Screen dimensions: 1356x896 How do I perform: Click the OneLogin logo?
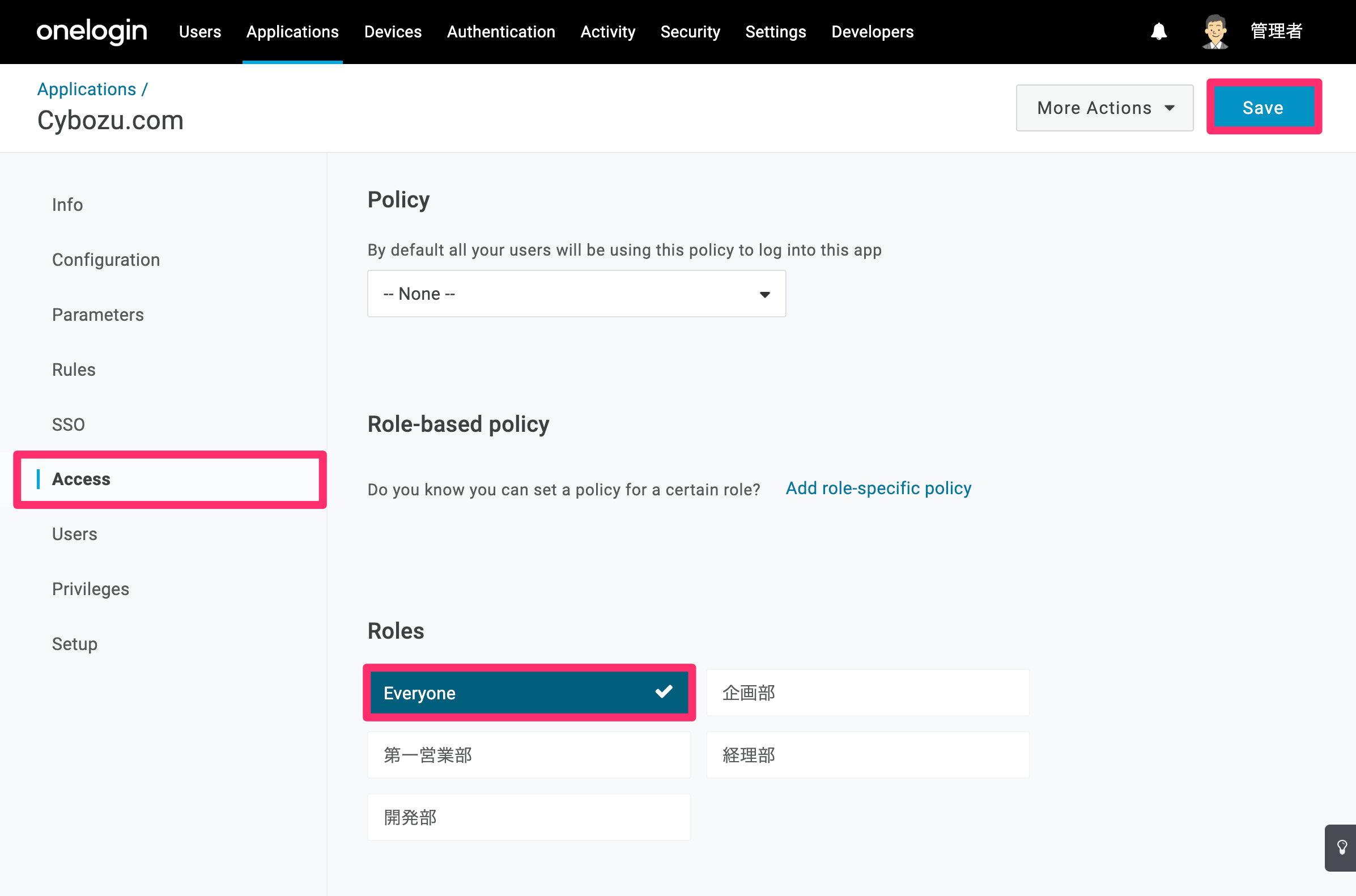pyautogui.click(x=91, y=31)
